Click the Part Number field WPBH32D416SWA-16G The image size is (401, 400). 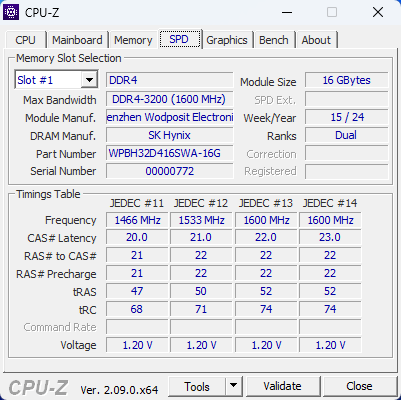coord(170,153)
